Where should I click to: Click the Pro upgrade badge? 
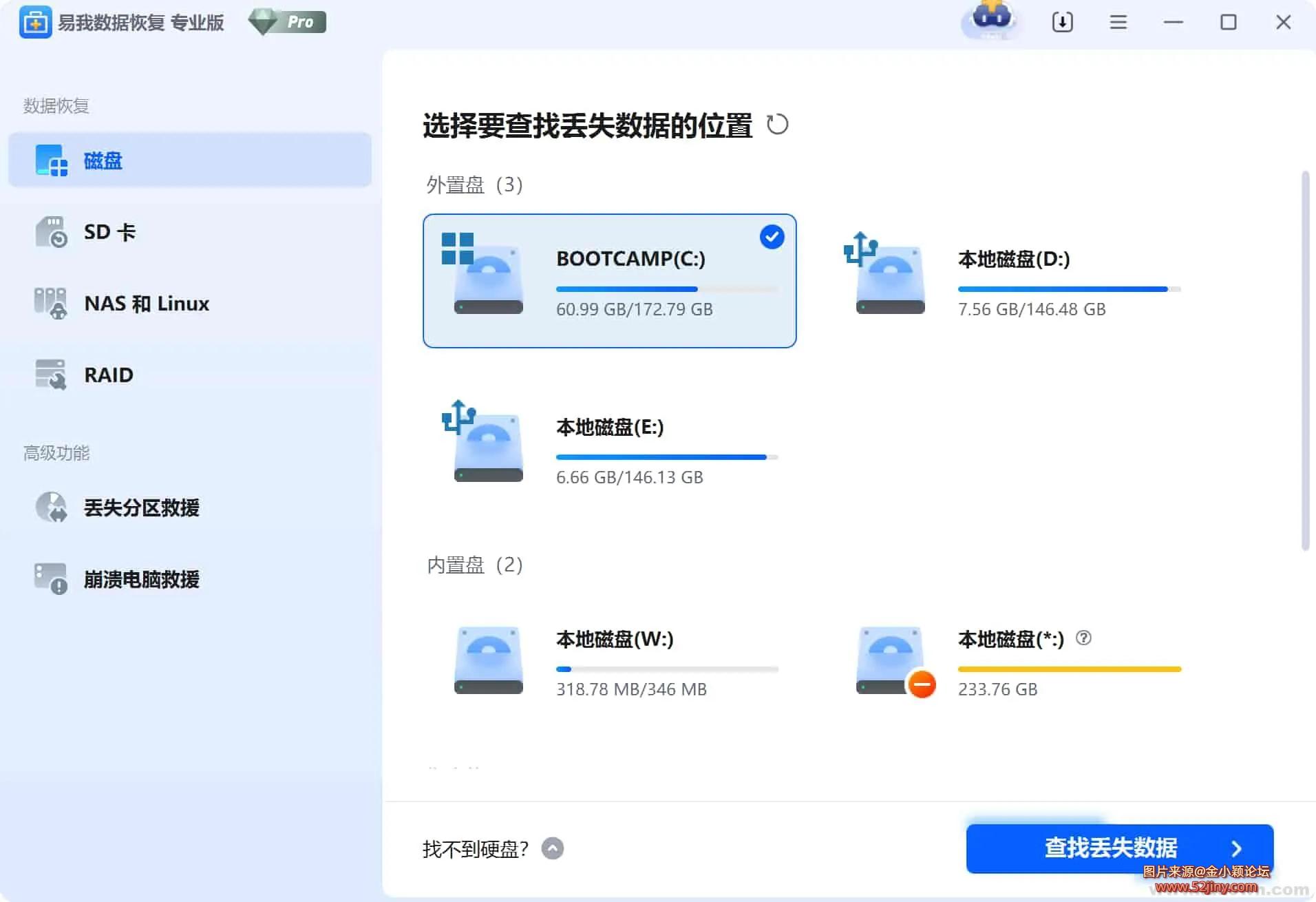(x=287, y=21)
